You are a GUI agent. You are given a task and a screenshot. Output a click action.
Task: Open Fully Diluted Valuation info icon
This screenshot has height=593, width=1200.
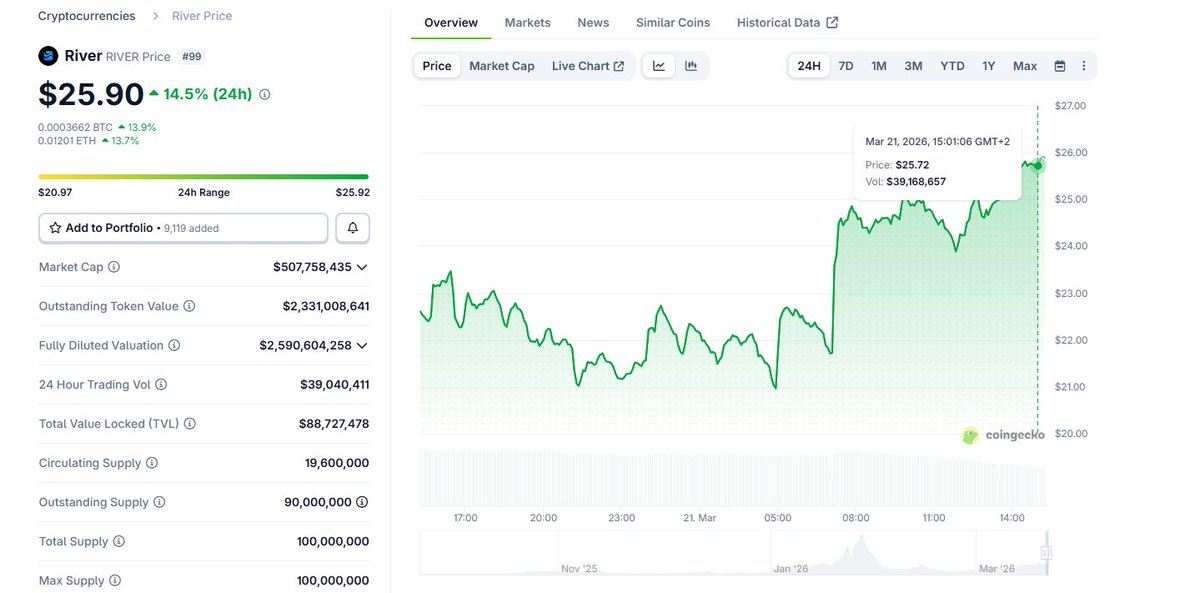(174, 345)
